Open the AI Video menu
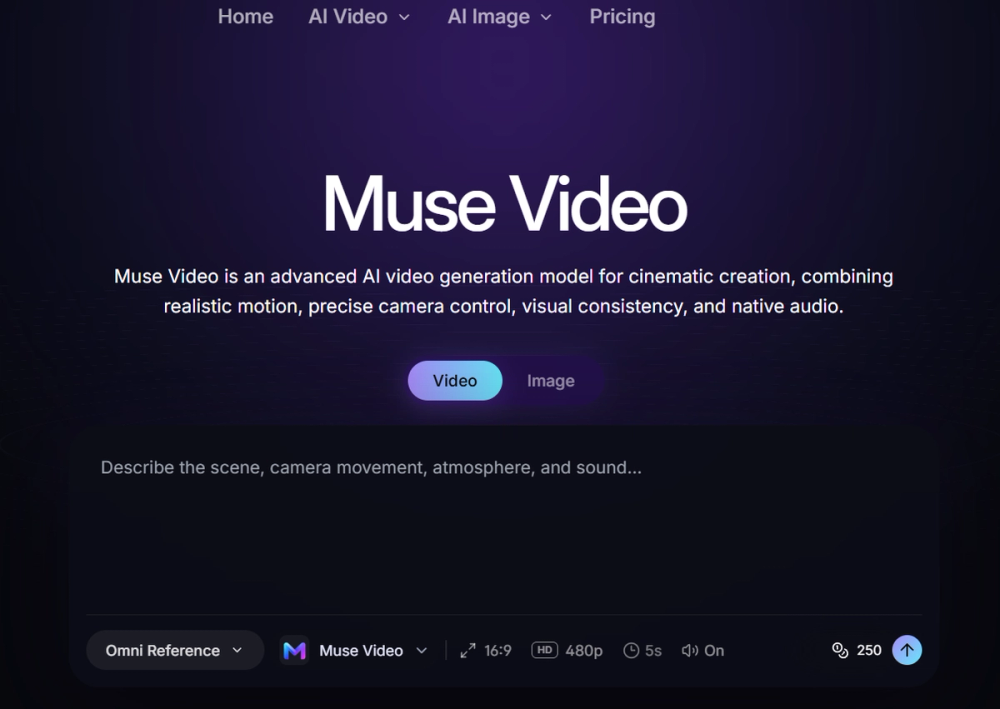 point(359,17)
